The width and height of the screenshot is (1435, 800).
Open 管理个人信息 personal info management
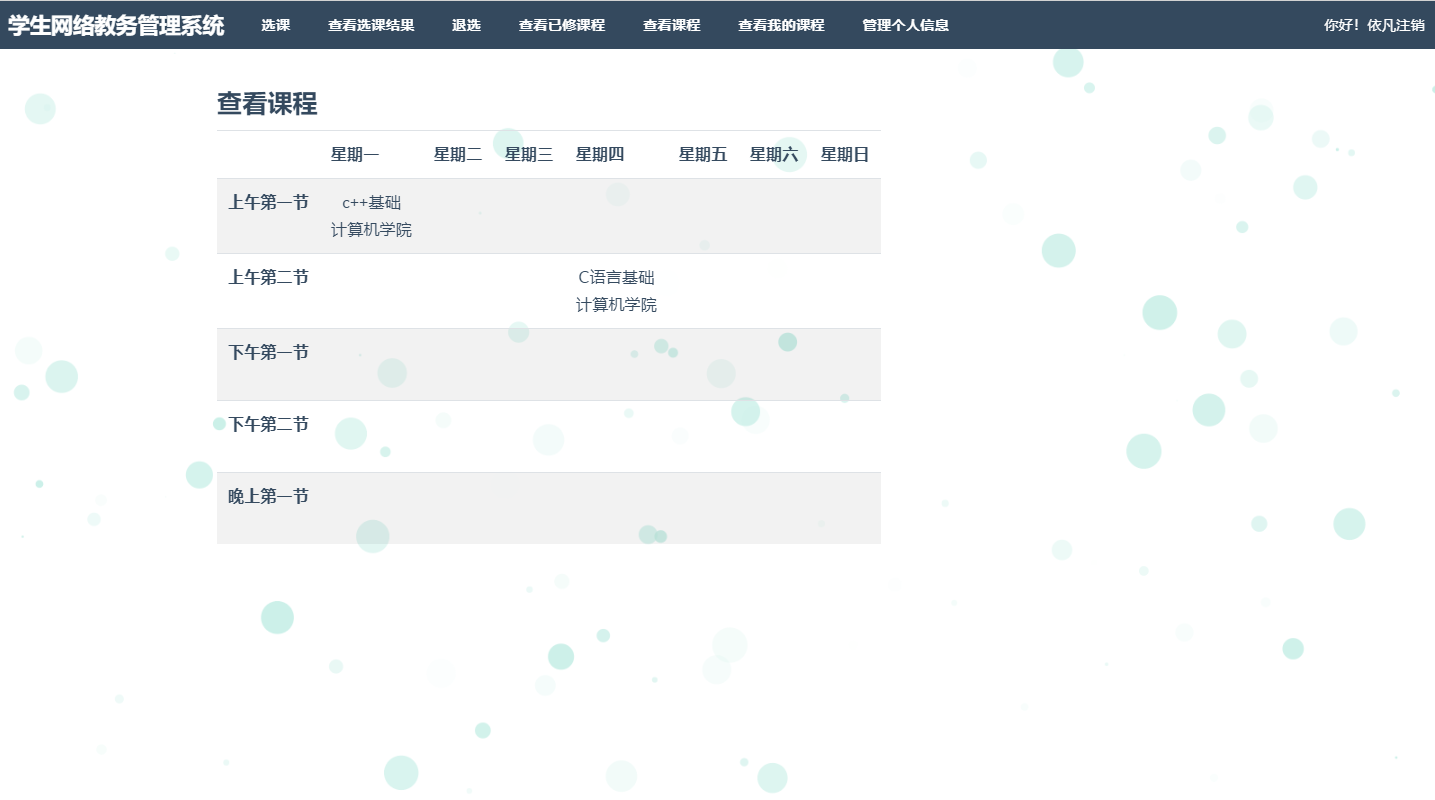tap(903, 25)
